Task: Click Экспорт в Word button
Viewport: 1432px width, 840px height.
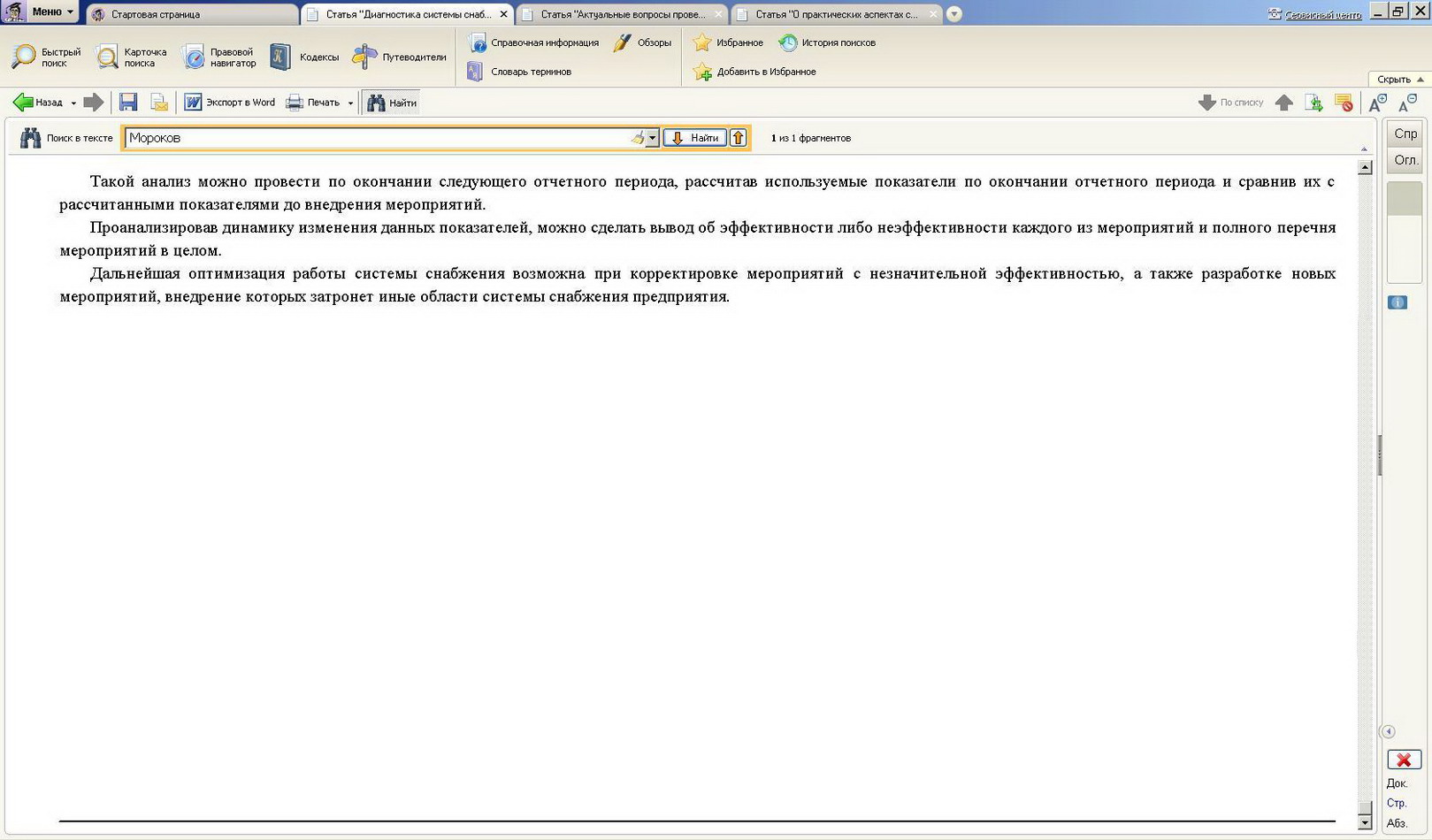Action: (230, 103)
